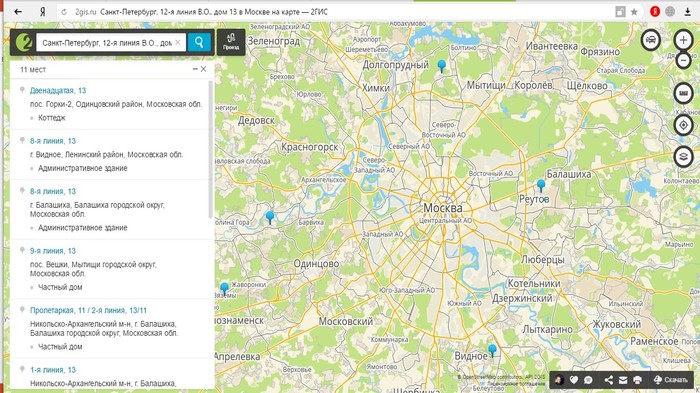
Task: Open the Двенадцатая, 13 result link
Action: tap(58, 91)
